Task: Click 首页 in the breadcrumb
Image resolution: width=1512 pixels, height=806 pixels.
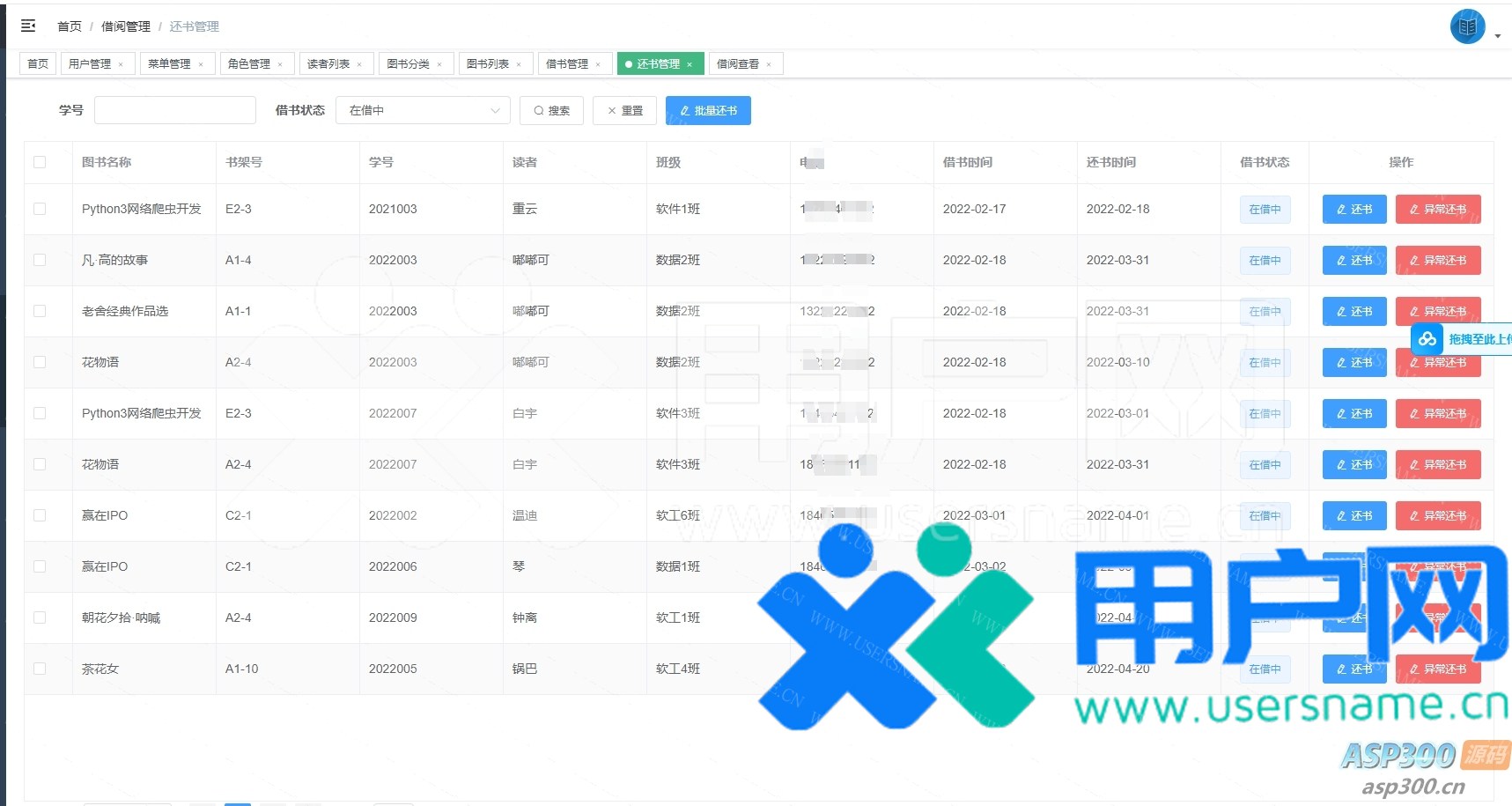Action: 69,26
